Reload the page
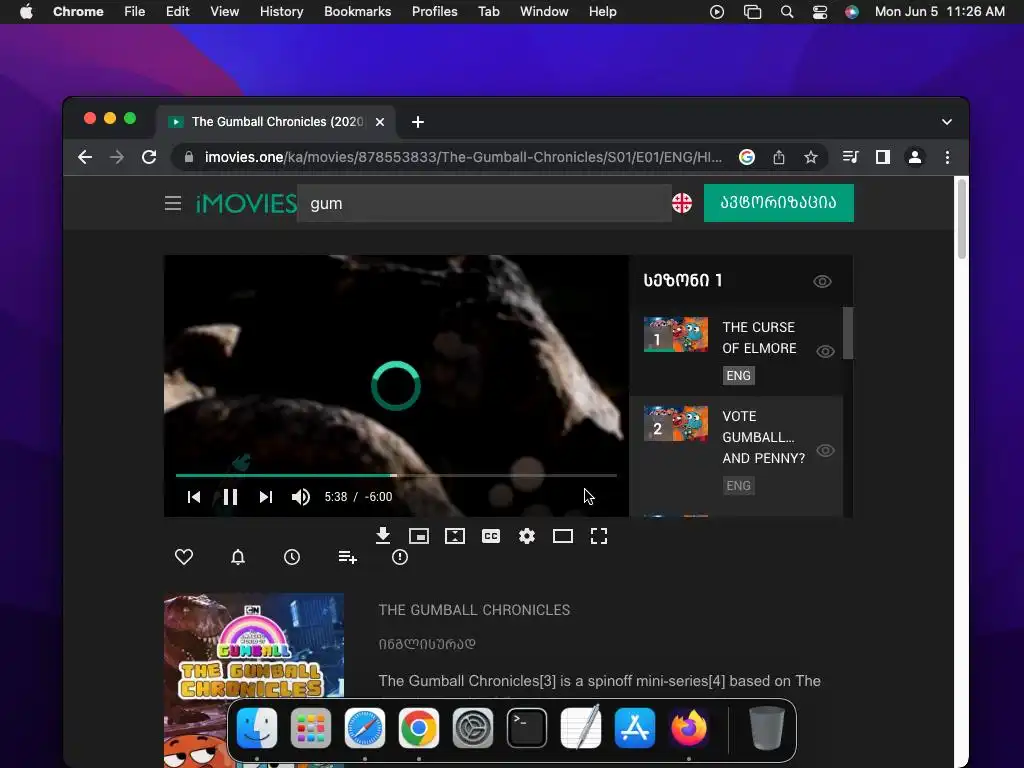The width and height of the screenshot is (1024, 768). (x=149, y=157)
